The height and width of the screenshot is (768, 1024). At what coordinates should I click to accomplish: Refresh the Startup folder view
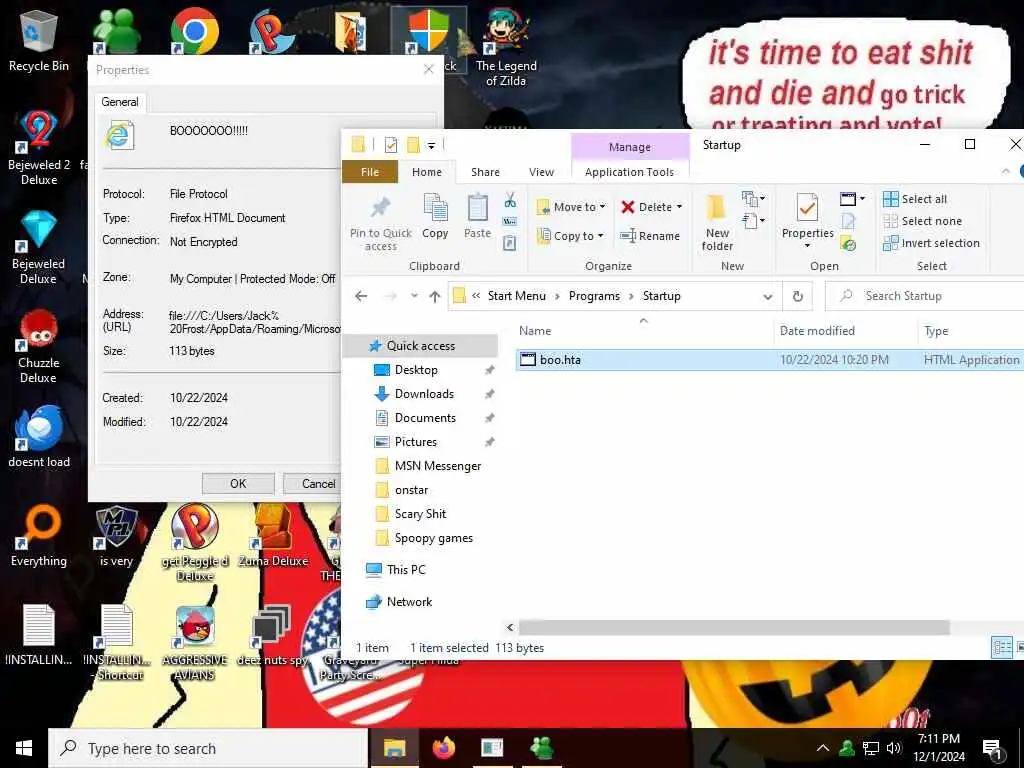(x=797, y=296)
